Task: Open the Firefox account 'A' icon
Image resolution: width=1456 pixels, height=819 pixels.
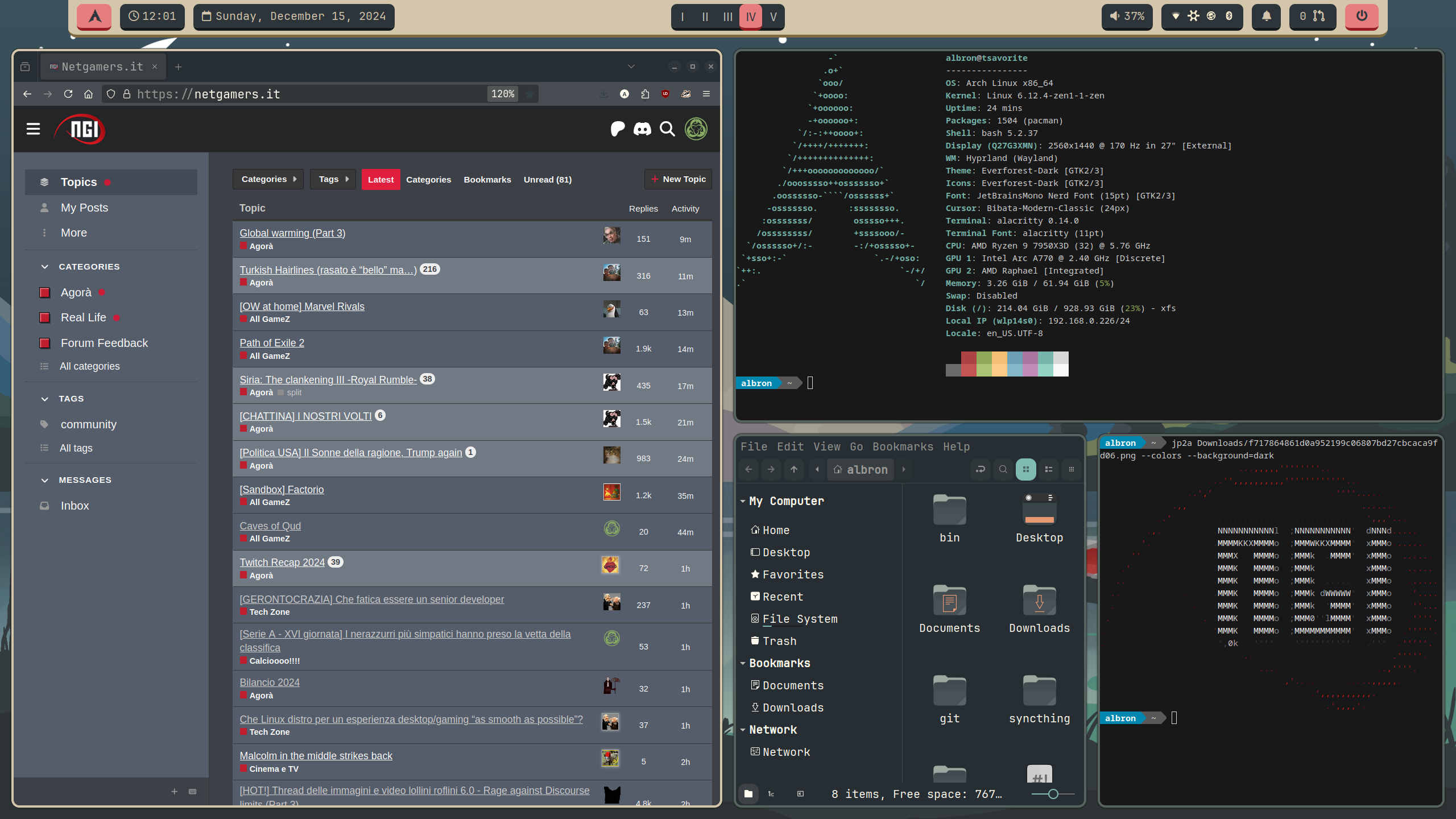Action: point(624,94)
